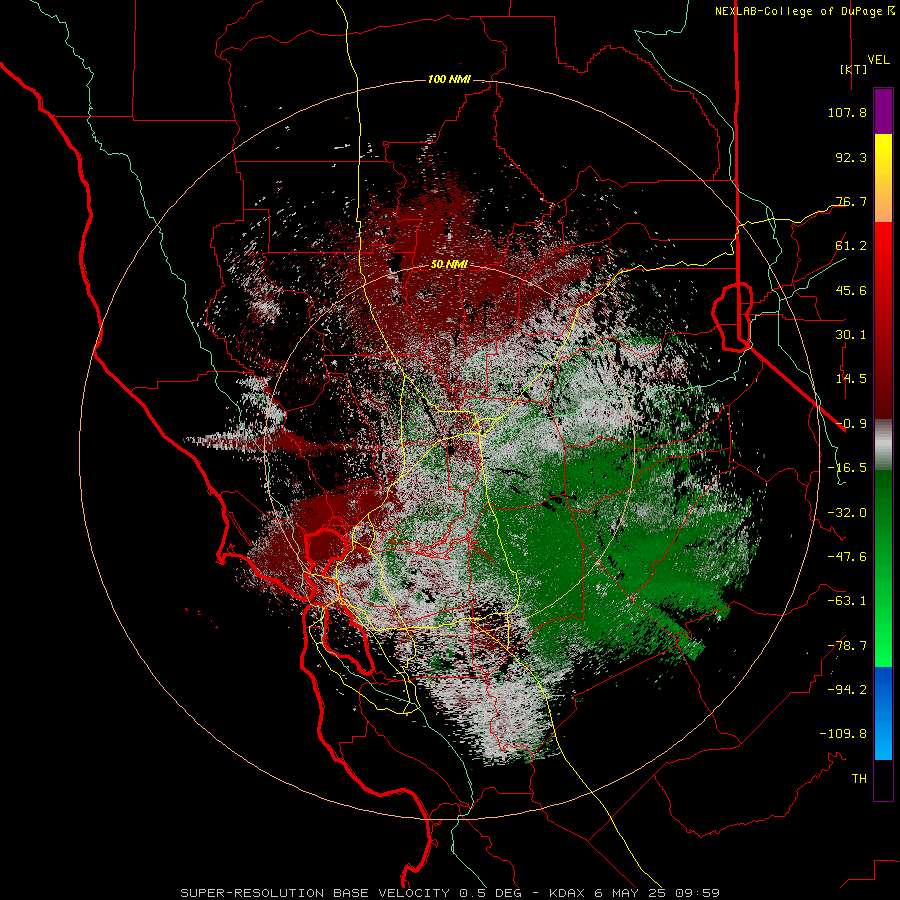The image size is (900, 900).
Task: Click the TH label in the legend
Action: (859, 779)
